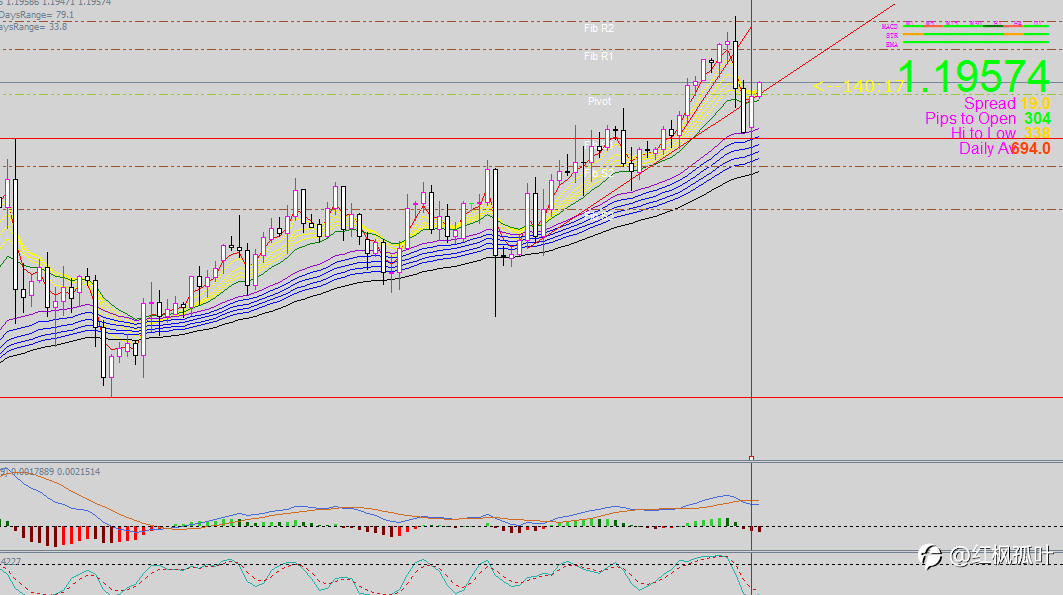
Task: Click the STR row label in signal panel
Action: coord(891,35)
